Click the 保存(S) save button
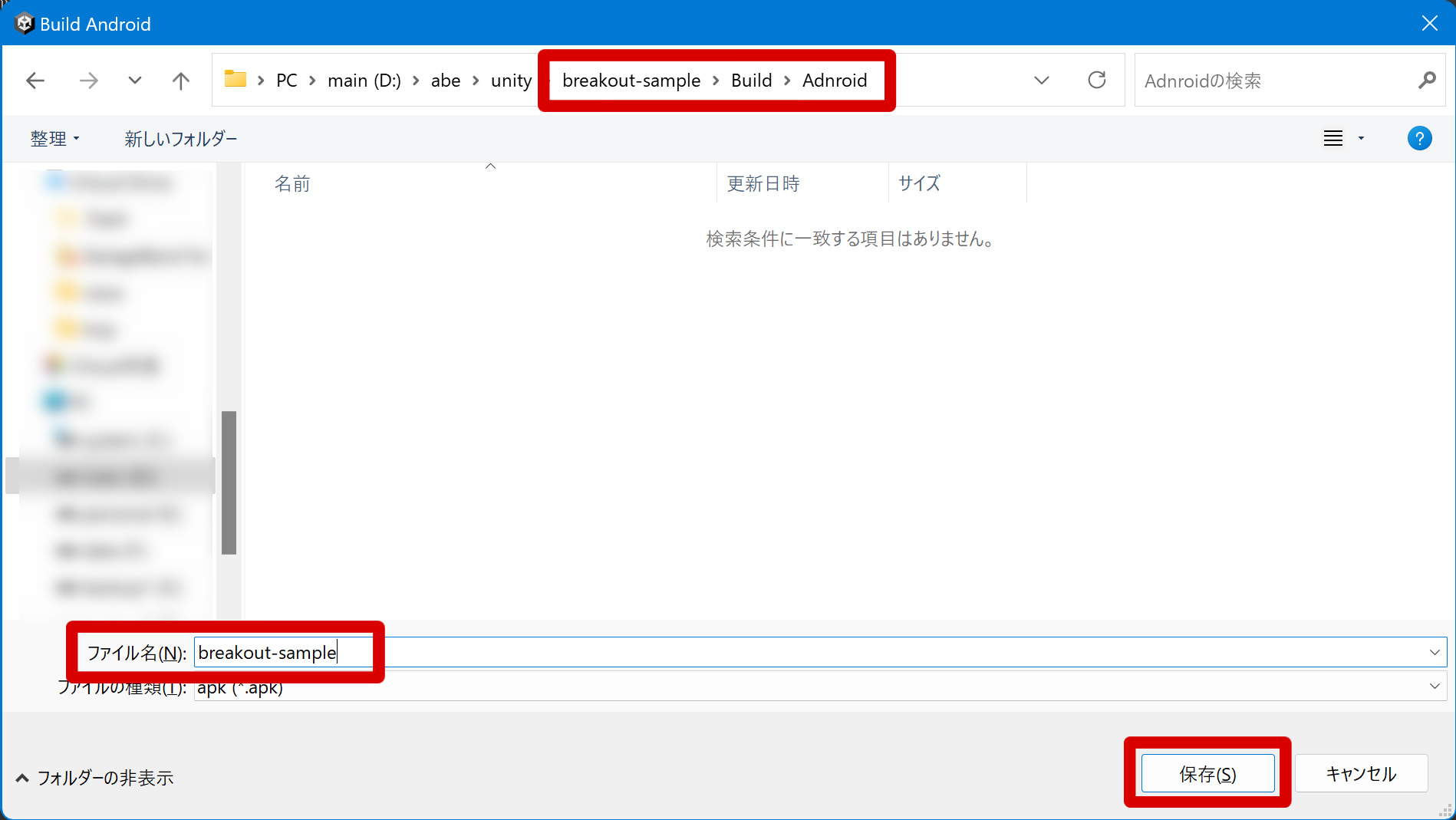The width and height of the screenshot is (1456, 820). pos(1207,773)
